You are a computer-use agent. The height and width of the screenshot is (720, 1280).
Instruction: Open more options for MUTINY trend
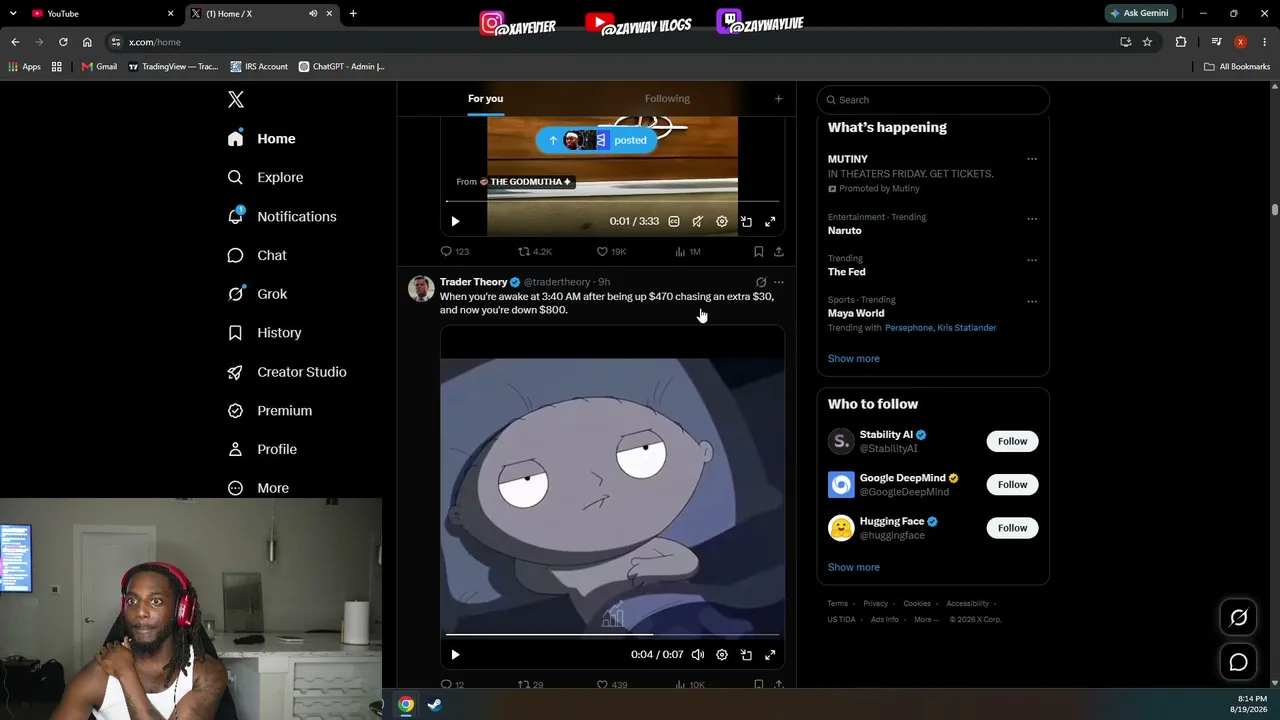1032,159
